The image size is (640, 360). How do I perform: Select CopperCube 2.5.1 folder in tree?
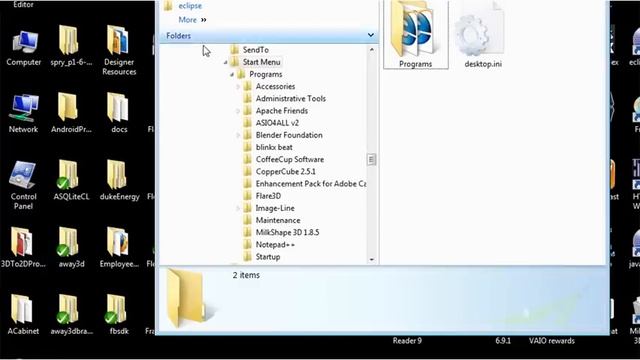pyautogui.click(x=286, y=172)
